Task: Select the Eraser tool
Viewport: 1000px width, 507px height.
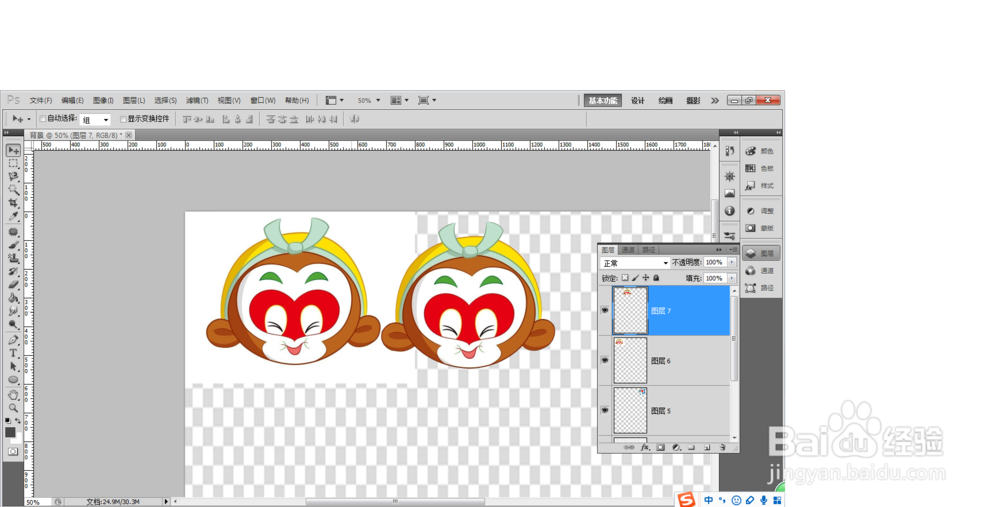Action: [13, 284]
